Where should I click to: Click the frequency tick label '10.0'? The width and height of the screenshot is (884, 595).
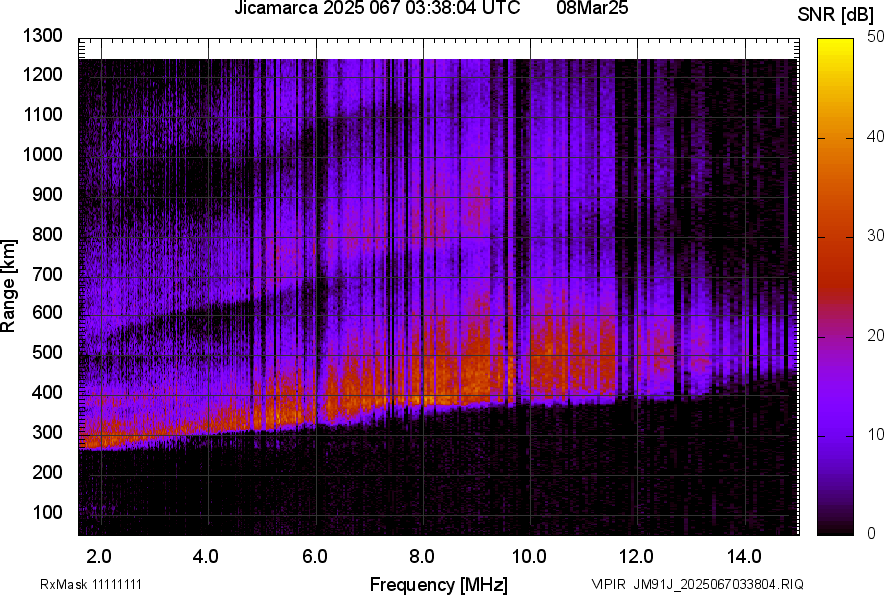(529, 557)
